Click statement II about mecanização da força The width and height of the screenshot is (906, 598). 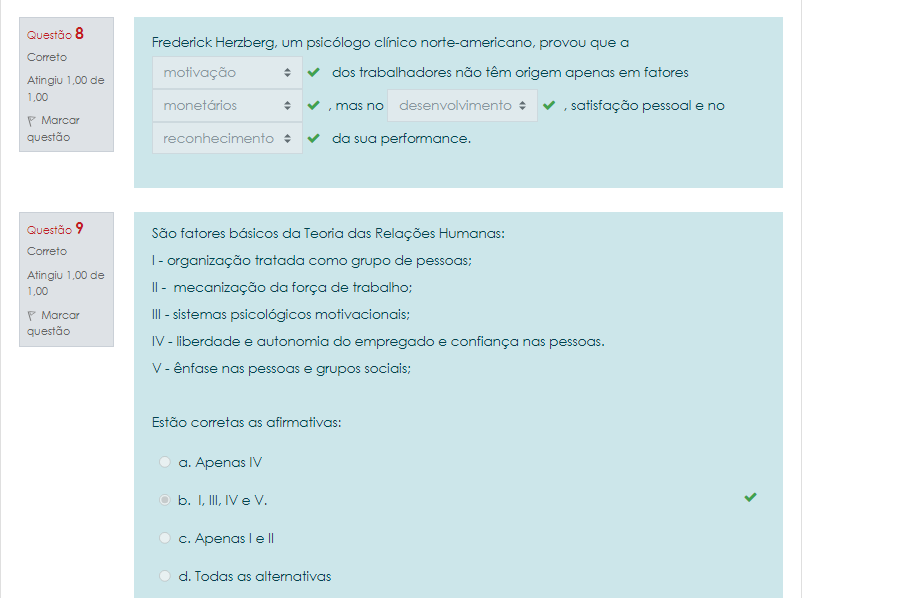click(x=282, y=287)
